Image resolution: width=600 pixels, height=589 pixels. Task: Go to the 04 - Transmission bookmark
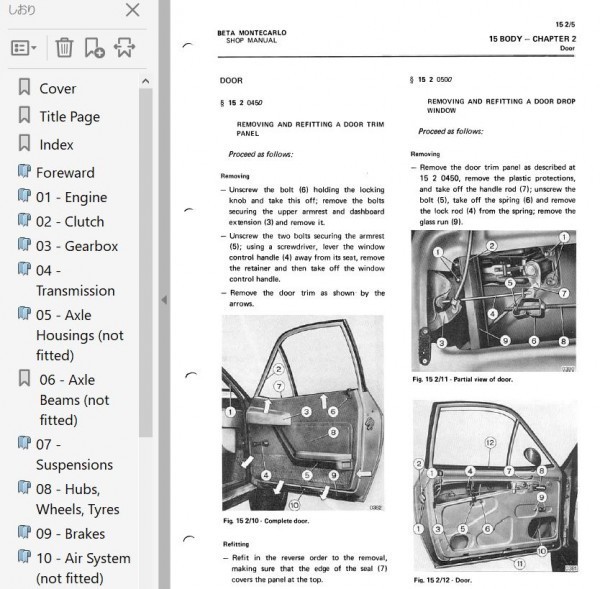pyautogui.click(x=75, y=281)
